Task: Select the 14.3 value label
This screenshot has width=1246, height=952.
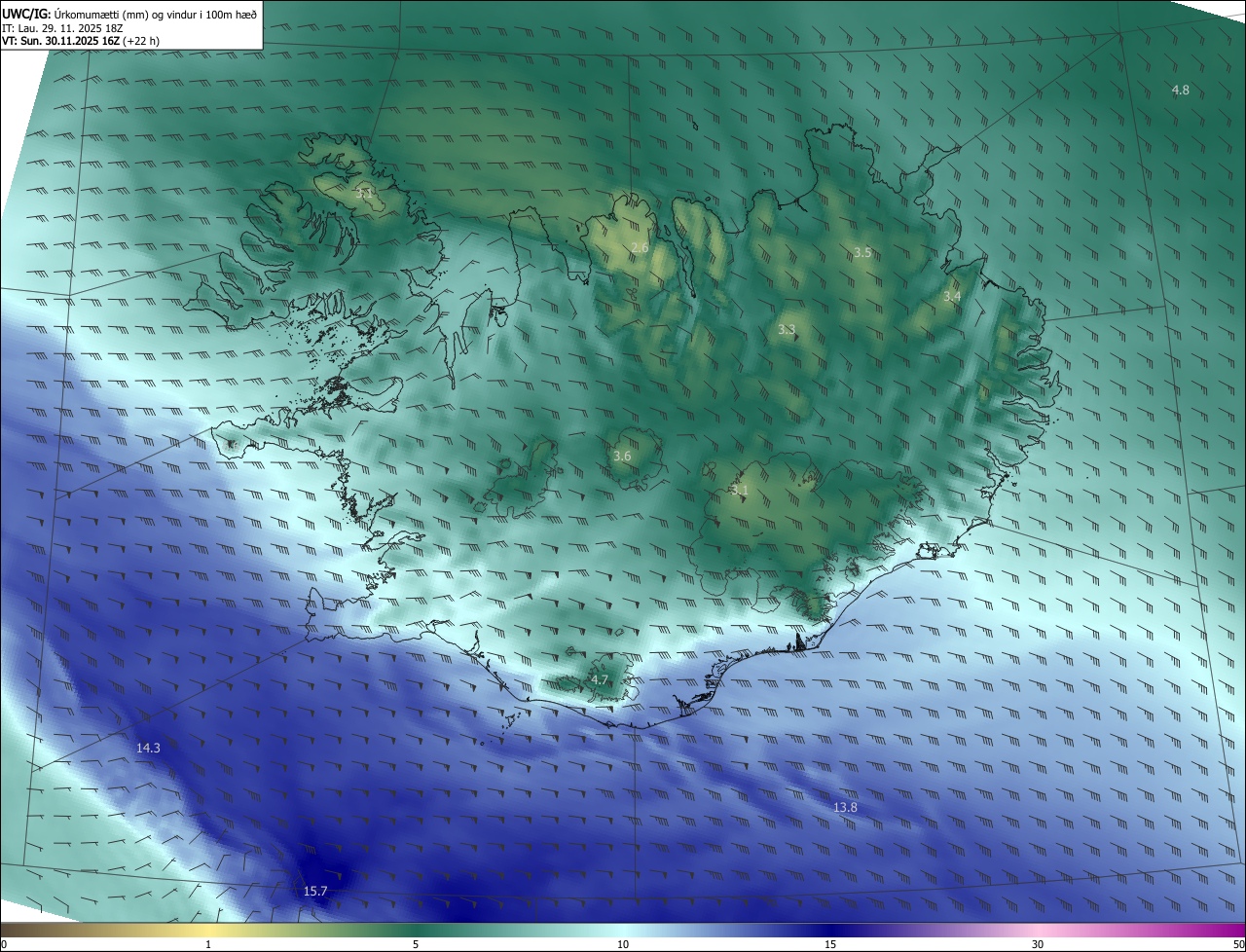Action: pyautogui.click(x=148, y=748)
